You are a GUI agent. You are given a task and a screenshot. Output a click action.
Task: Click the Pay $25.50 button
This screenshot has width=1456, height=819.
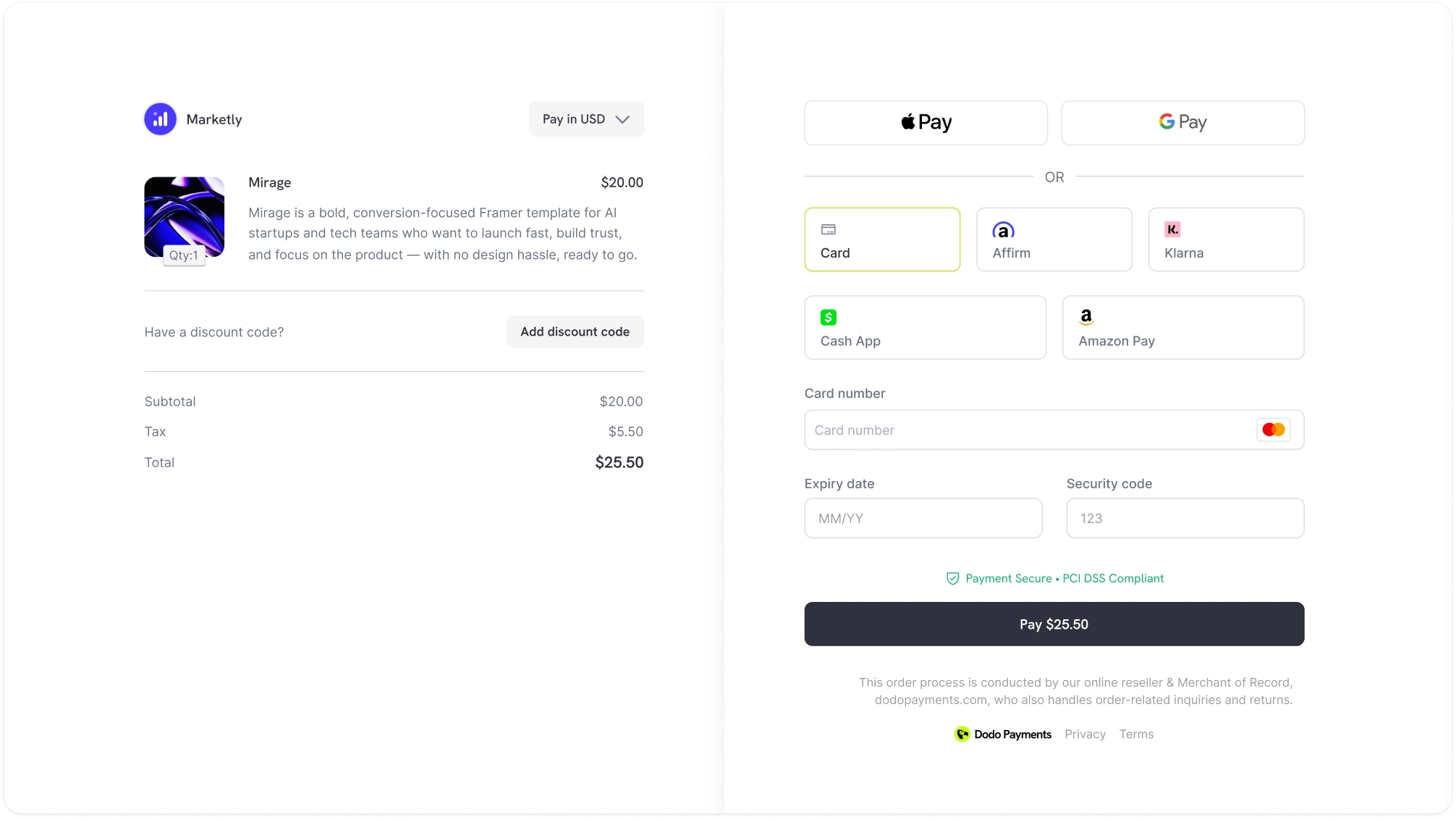tap(1054, 624)
